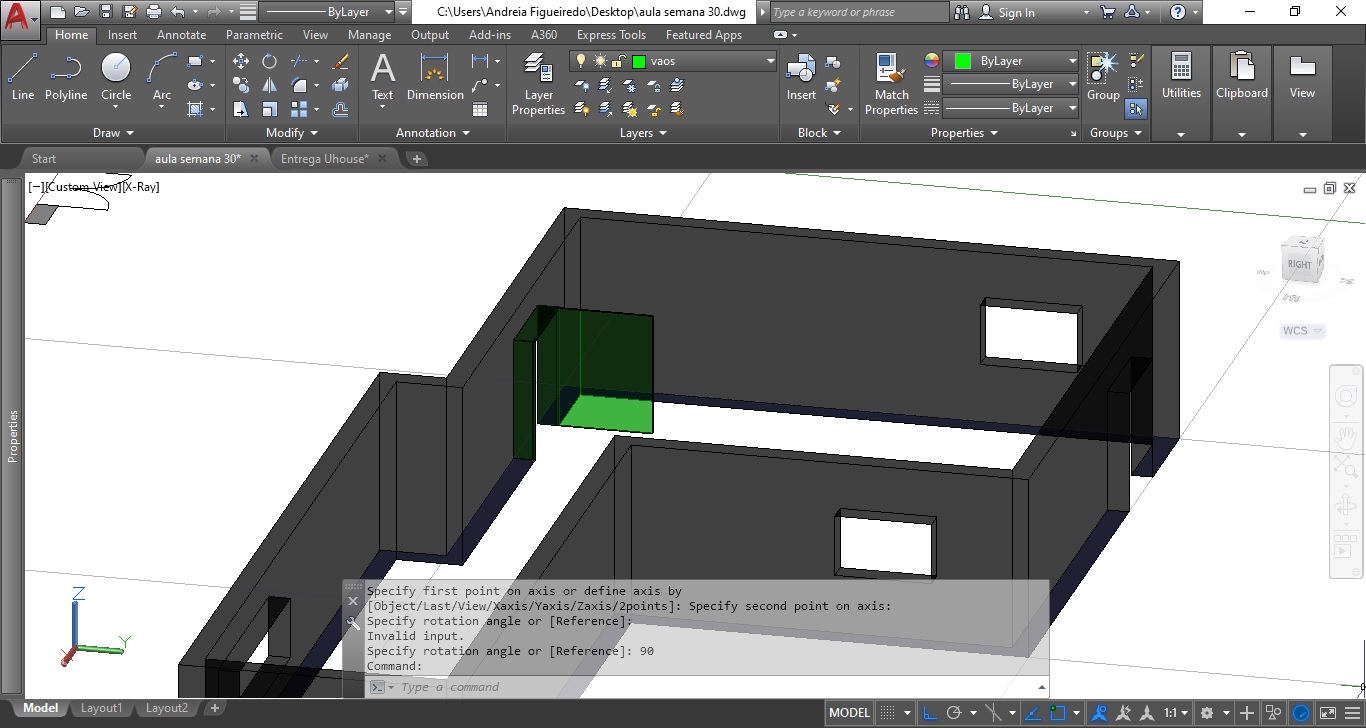Open the Insert ribbon tab
1366x728 pixels.
(123, 34)
